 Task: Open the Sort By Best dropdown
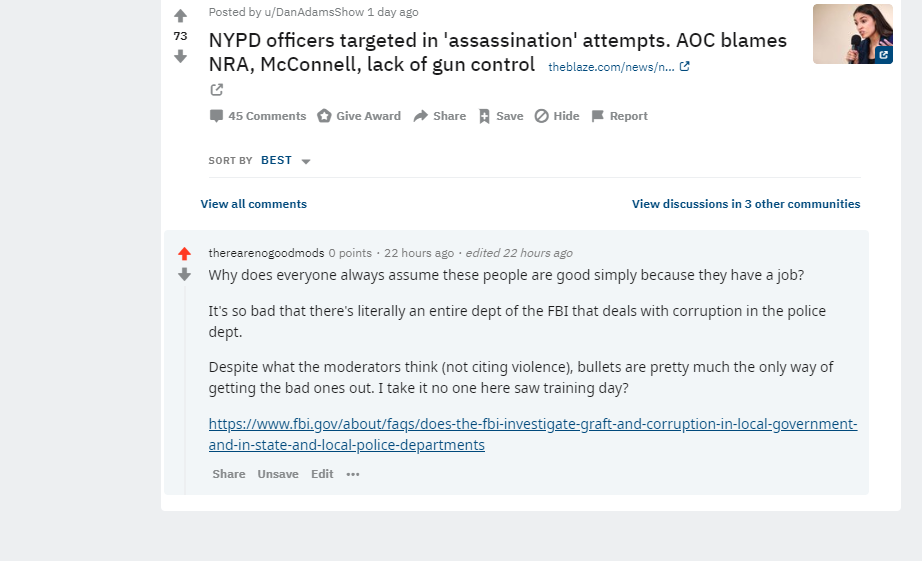(x=286, y=161)
